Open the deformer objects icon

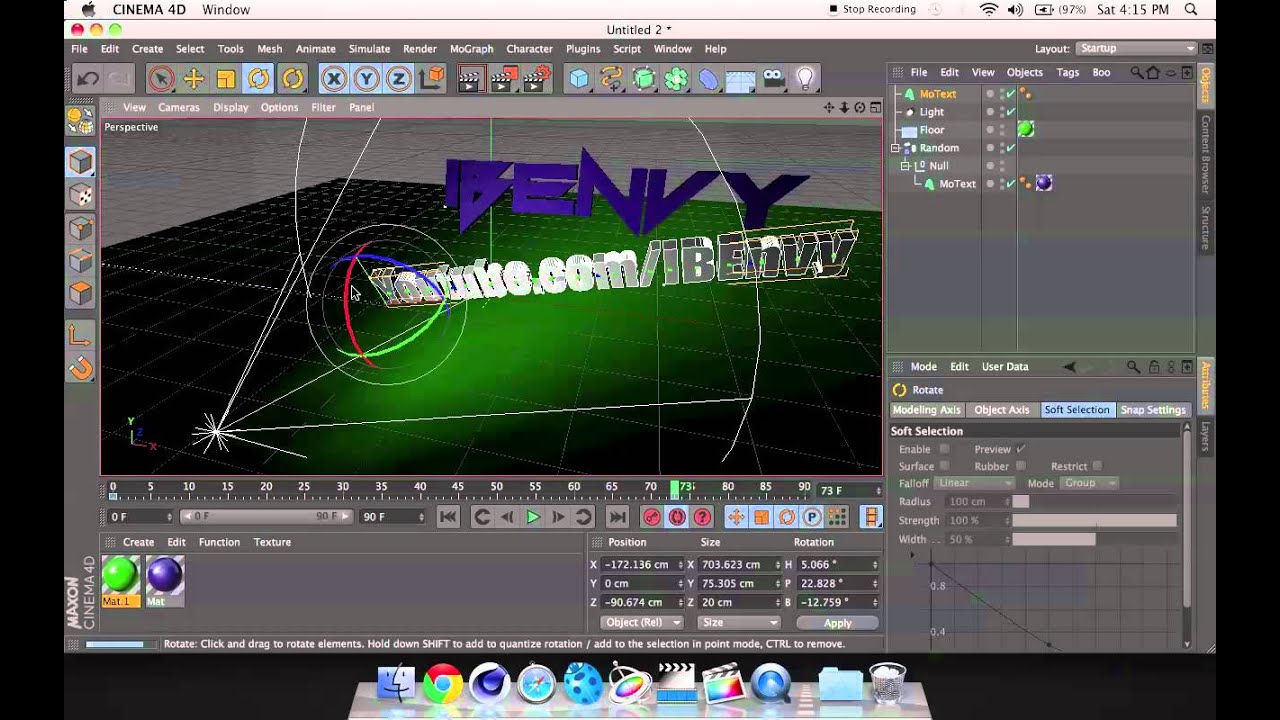pos(708,79)
